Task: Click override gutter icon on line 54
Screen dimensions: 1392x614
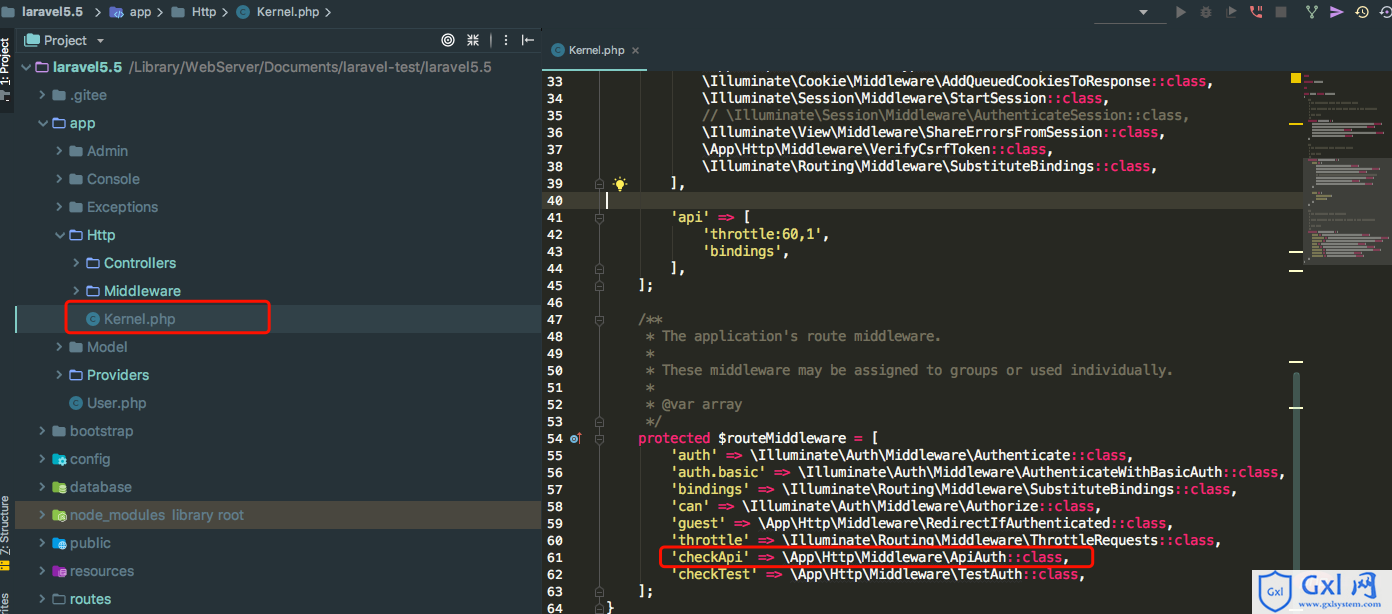Action: pyautogui.click(x=575, y=438)
